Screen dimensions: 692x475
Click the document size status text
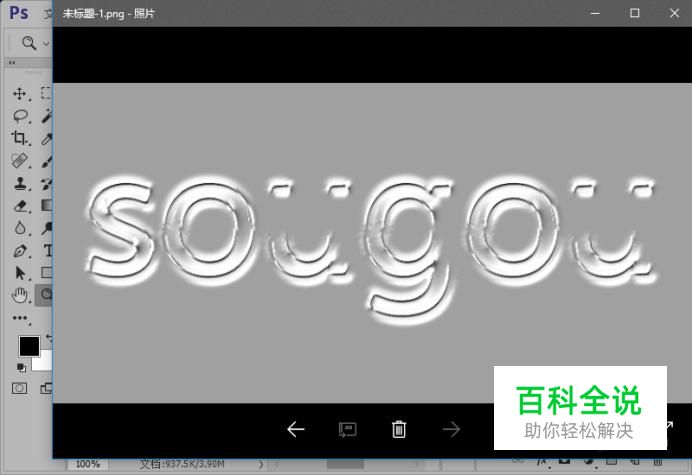(x=182, y=464)
